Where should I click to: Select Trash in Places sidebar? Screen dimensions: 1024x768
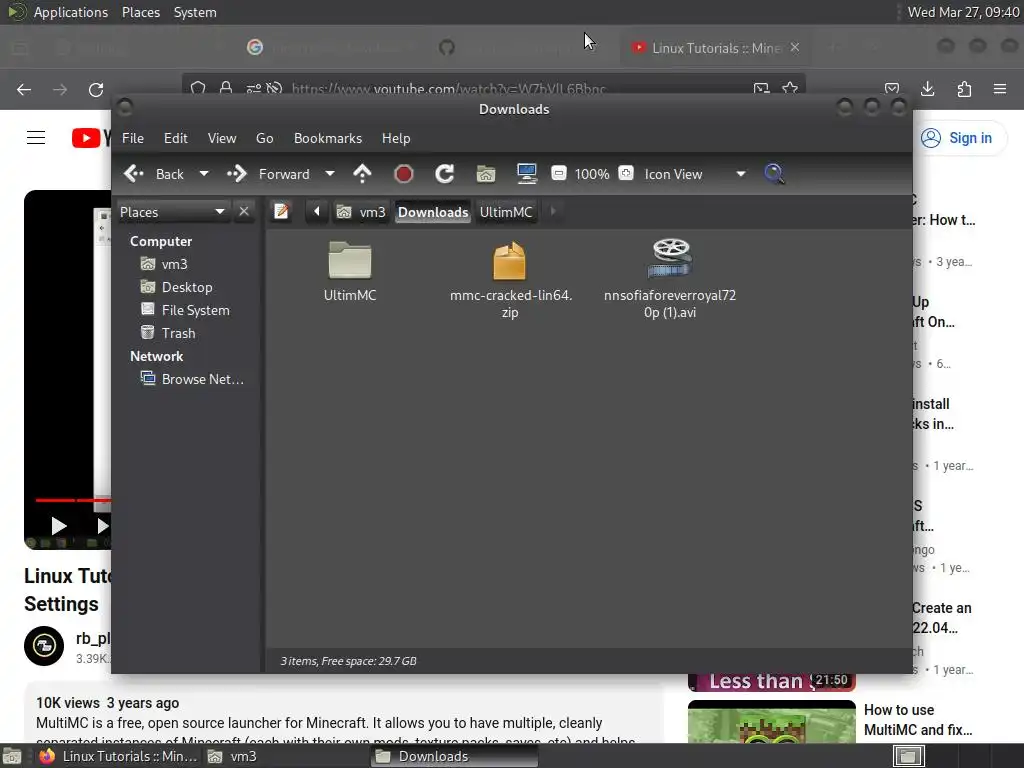click(178, 332)
